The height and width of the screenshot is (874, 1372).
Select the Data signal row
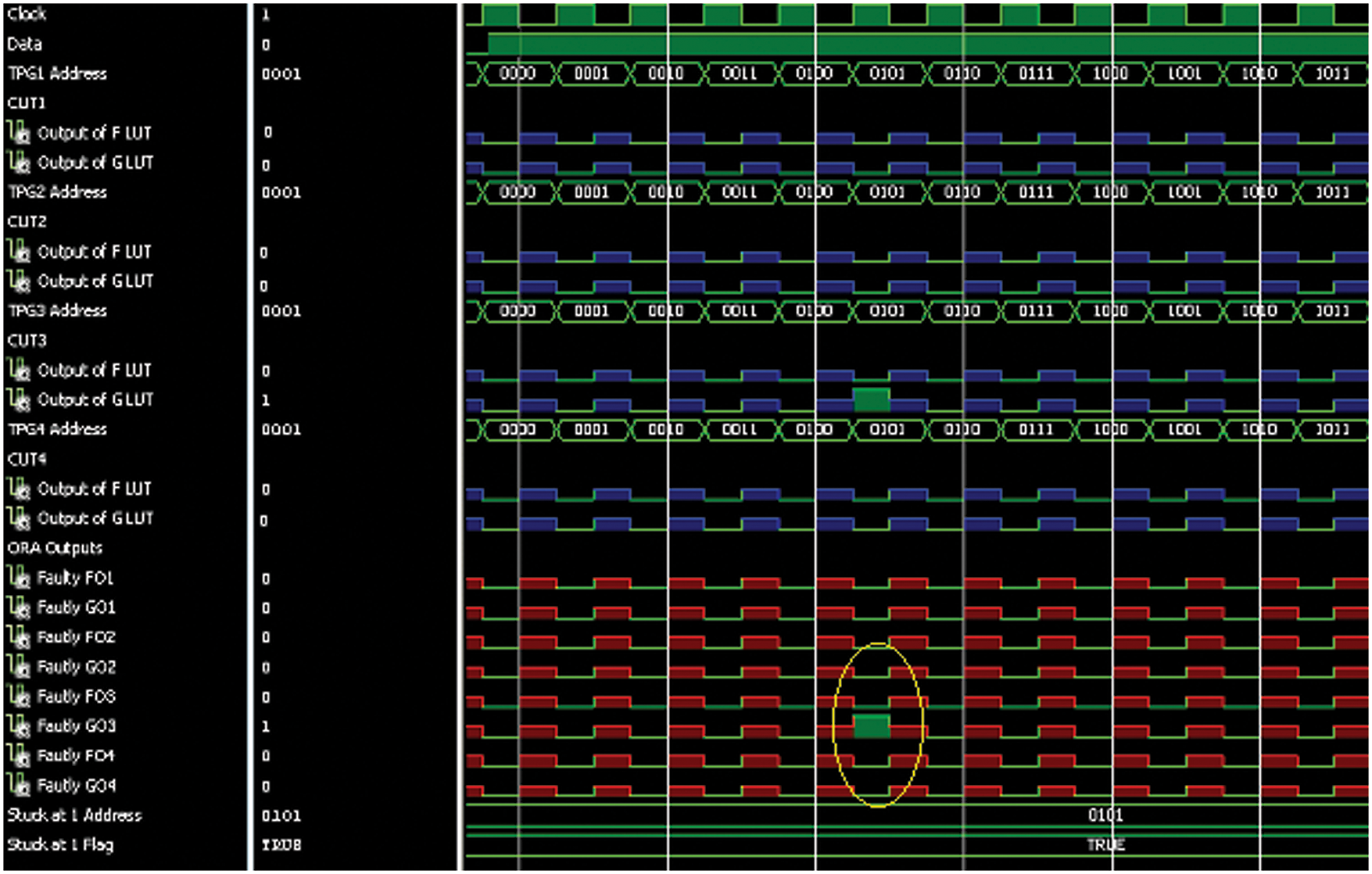click(x=25, y=44)
